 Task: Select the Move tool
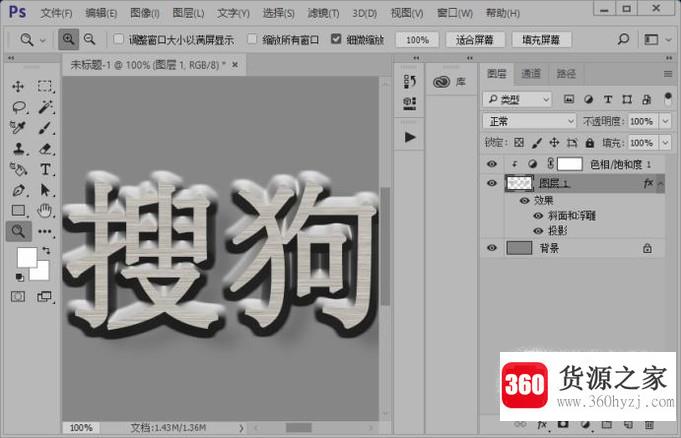pos(18,86)
